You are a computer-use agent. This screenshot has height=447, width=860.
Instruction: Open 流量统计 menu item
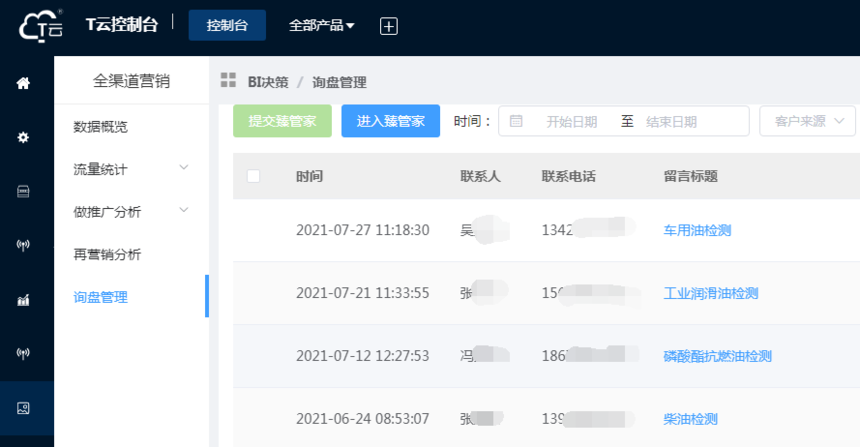(100, 169)
